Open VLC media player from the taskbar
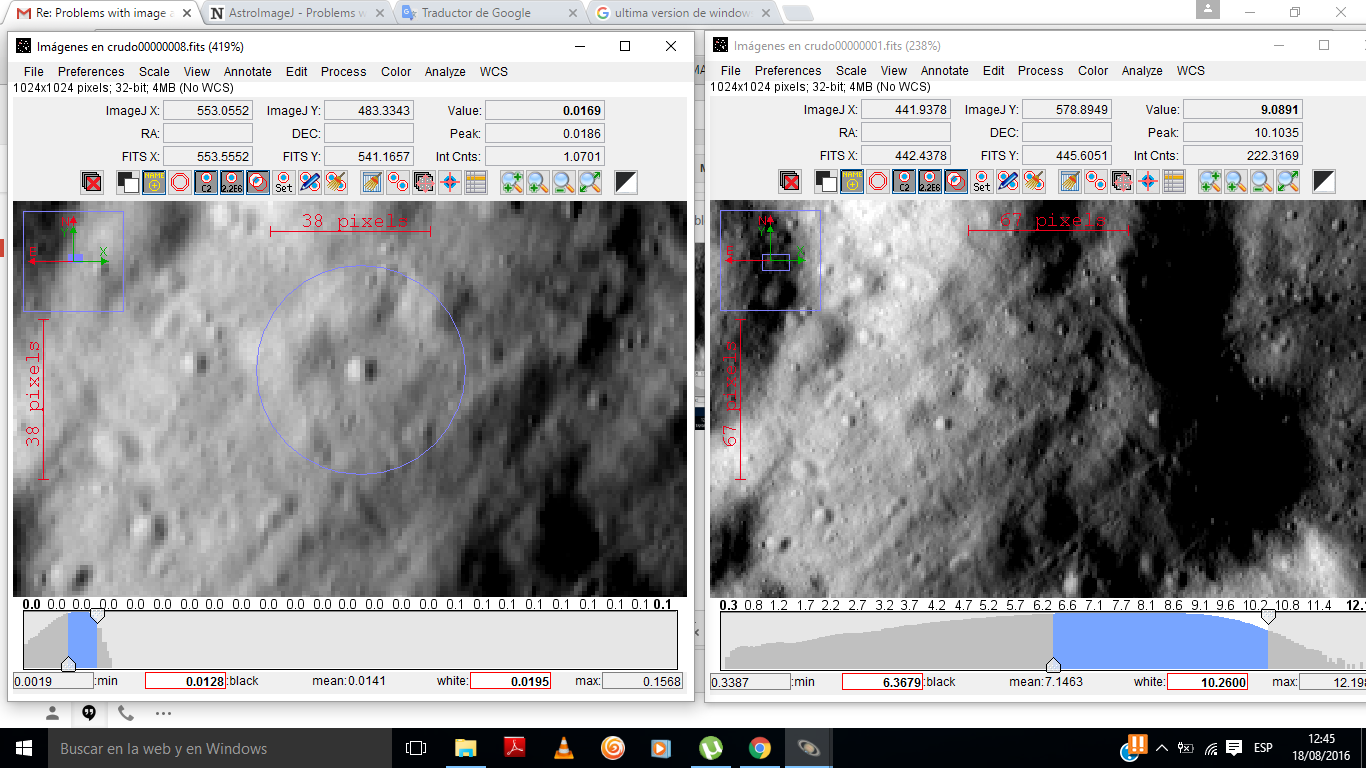Screen dimensions: 1366x768 point(563,748)
